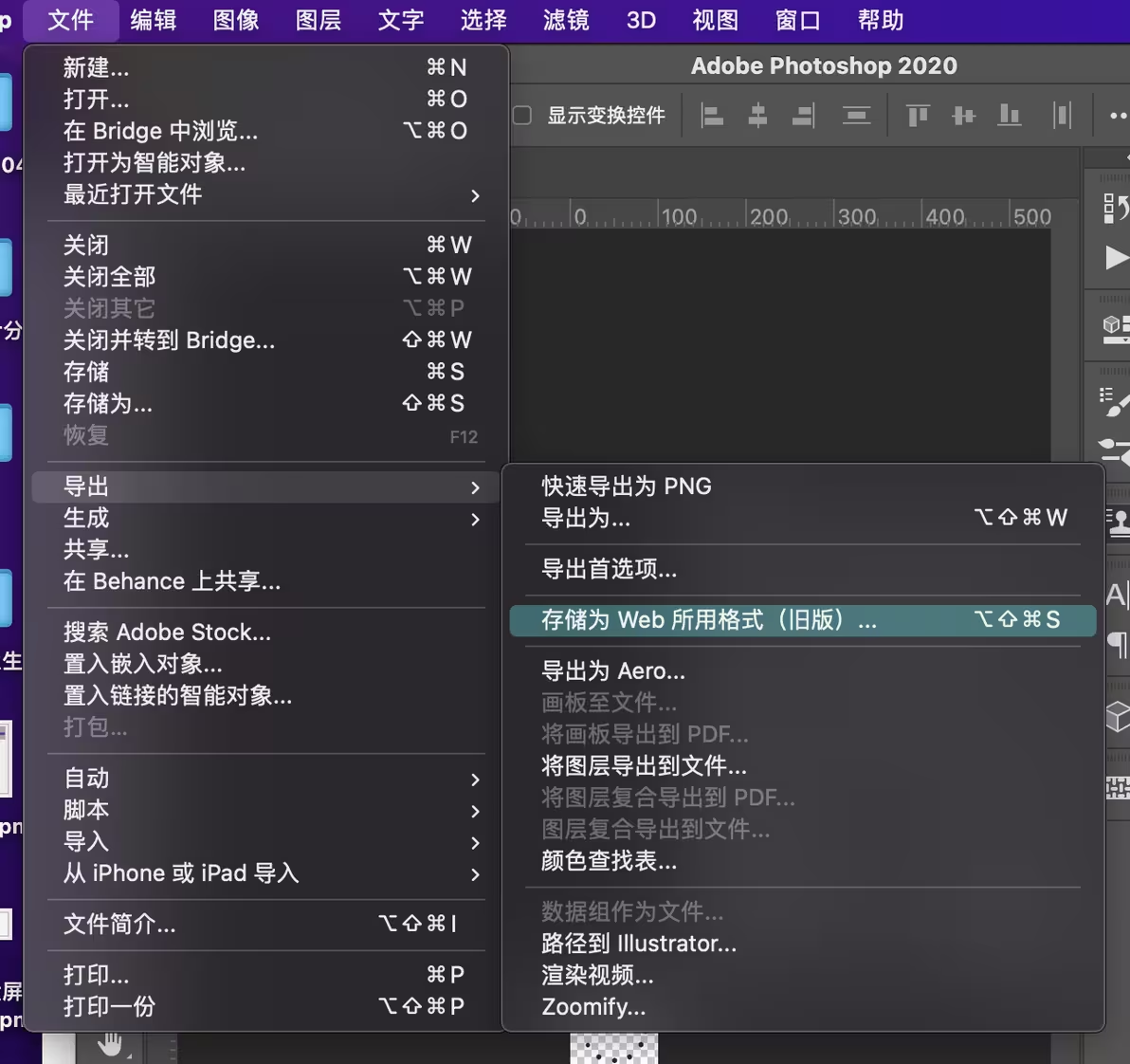Click align vertical centers icon
This screenshot has height=1064, width=1130.
963,116
